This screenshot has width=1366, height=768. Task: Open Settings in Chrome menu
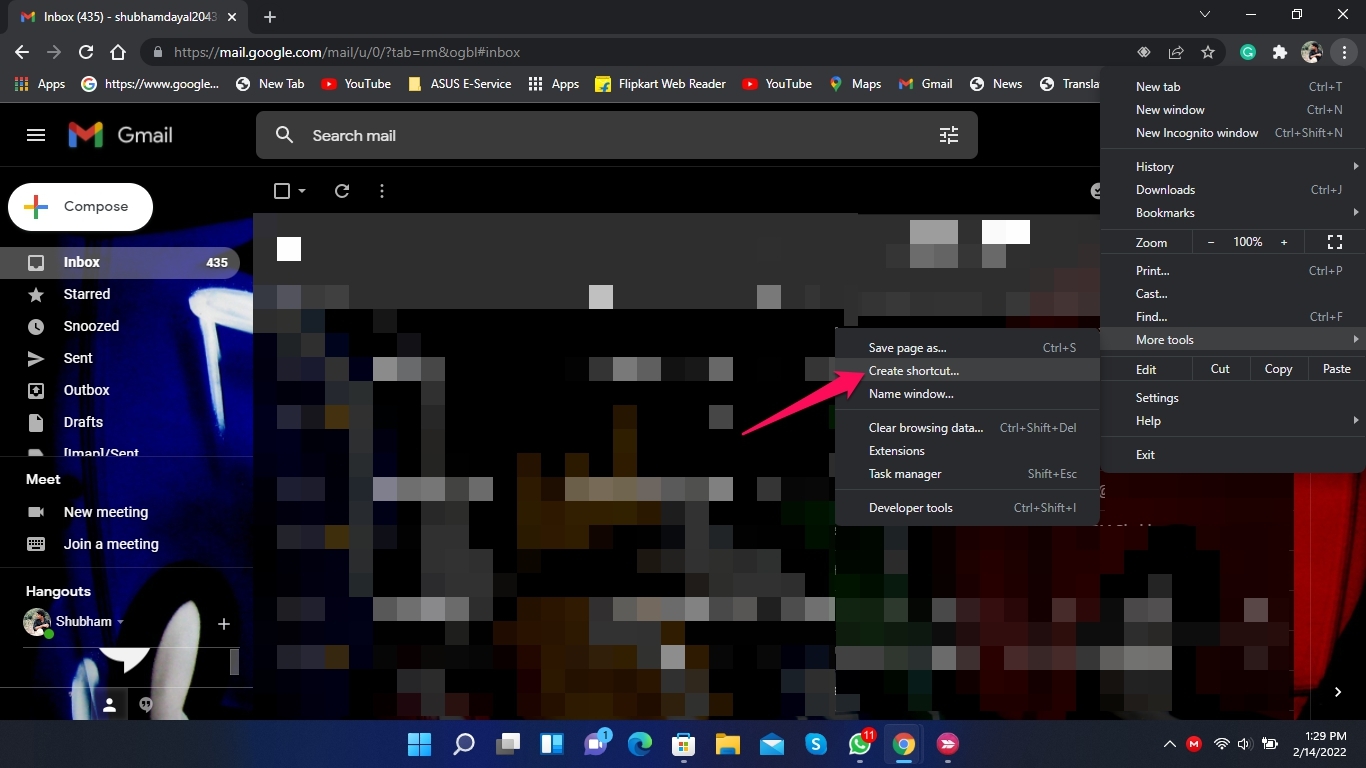click(x=1232, y=397)
